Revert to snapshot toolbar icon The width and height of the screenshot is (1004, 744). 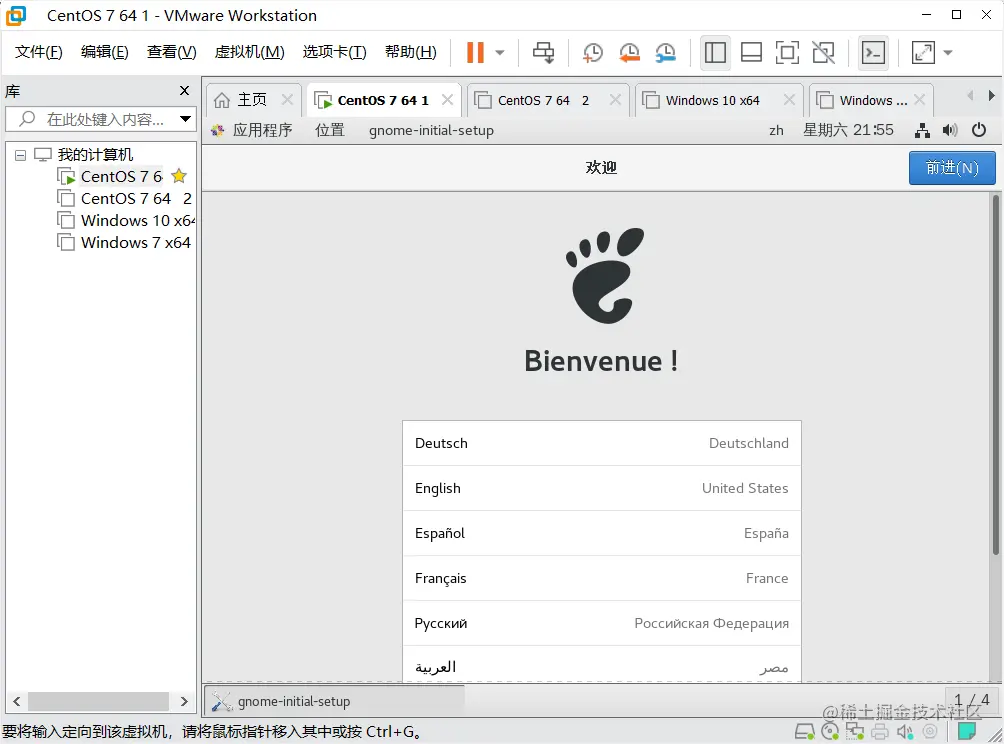click(x=629, y=53)
